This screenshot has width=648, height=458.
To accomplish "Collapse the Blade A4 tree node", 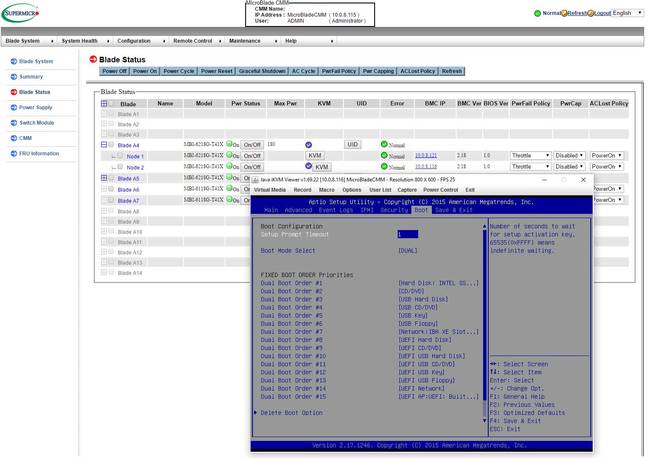I will [x=104, y=145].
